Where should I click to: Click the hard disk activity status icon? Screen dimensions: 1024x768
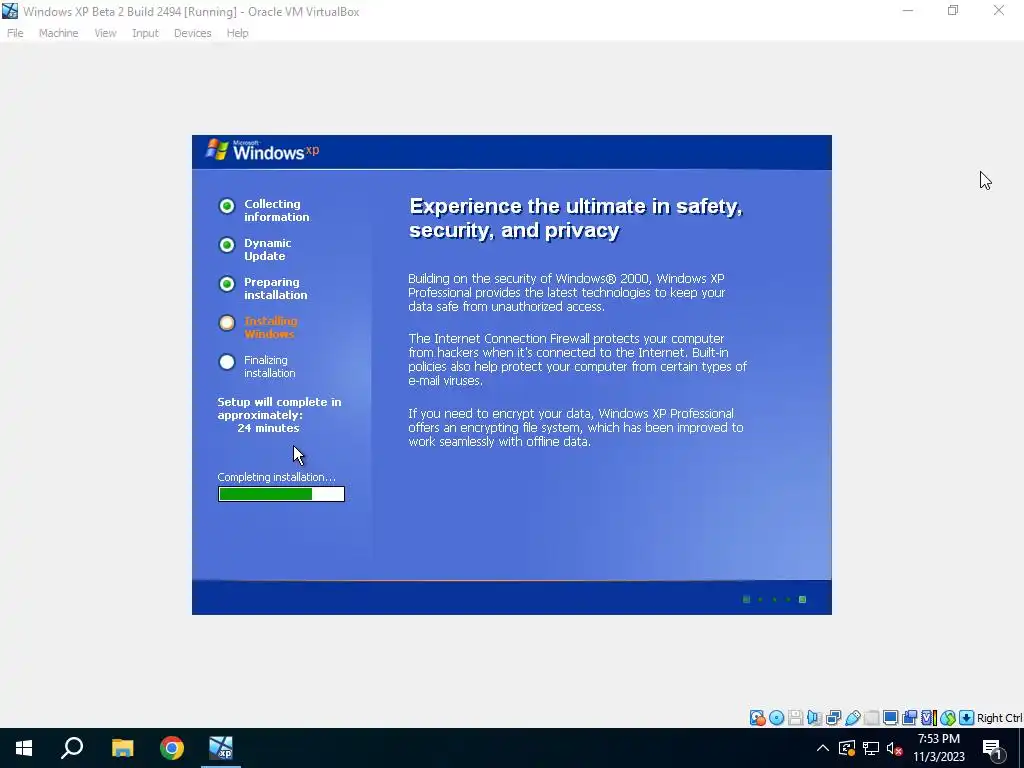click(x=758, y=718)
